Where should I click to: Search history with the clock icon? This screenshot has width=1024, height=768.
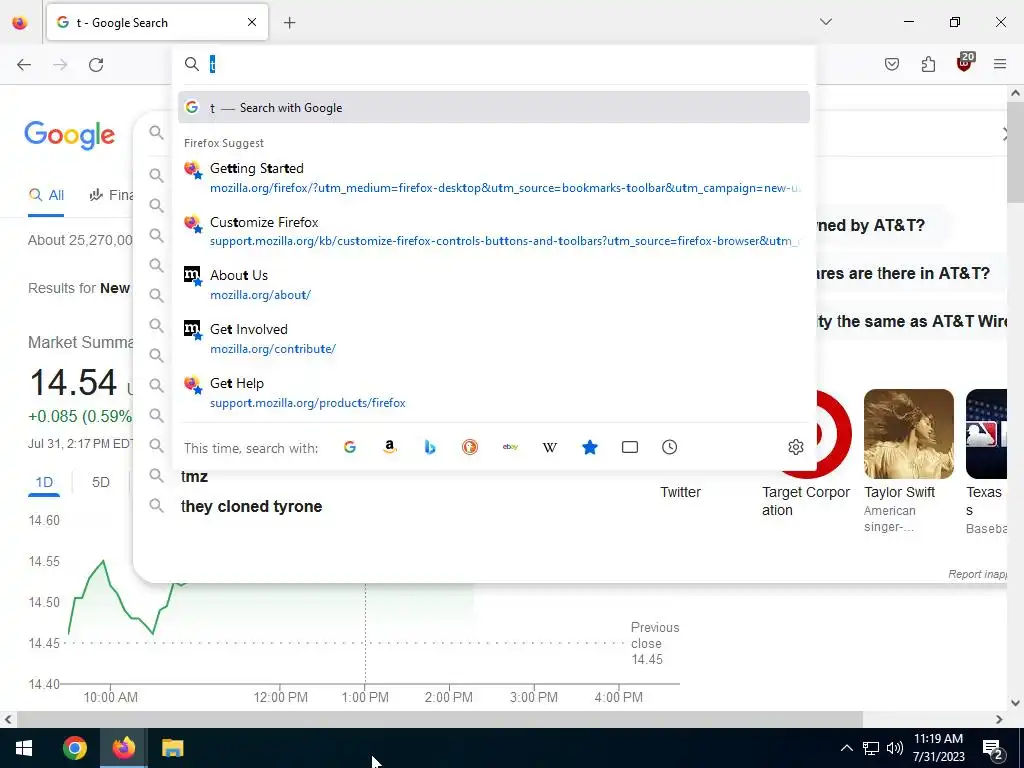pyautogui.click(x=669, y=447)
